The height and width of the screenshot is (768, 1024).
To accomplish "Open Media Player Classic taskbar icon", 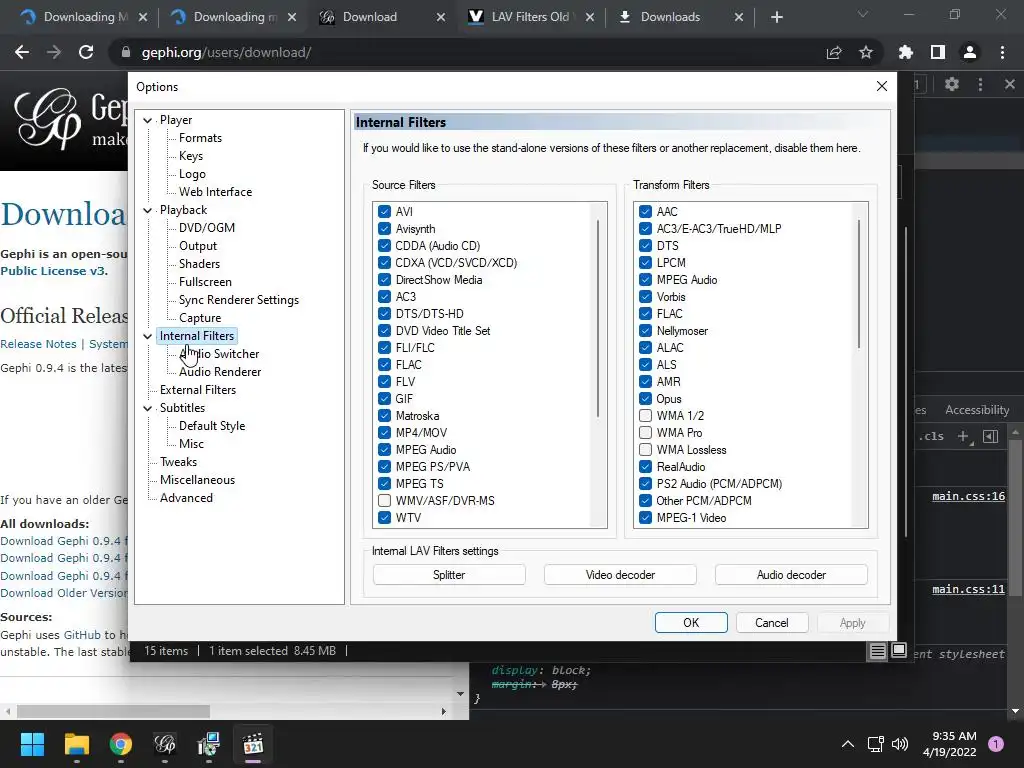I will point(253,744).
